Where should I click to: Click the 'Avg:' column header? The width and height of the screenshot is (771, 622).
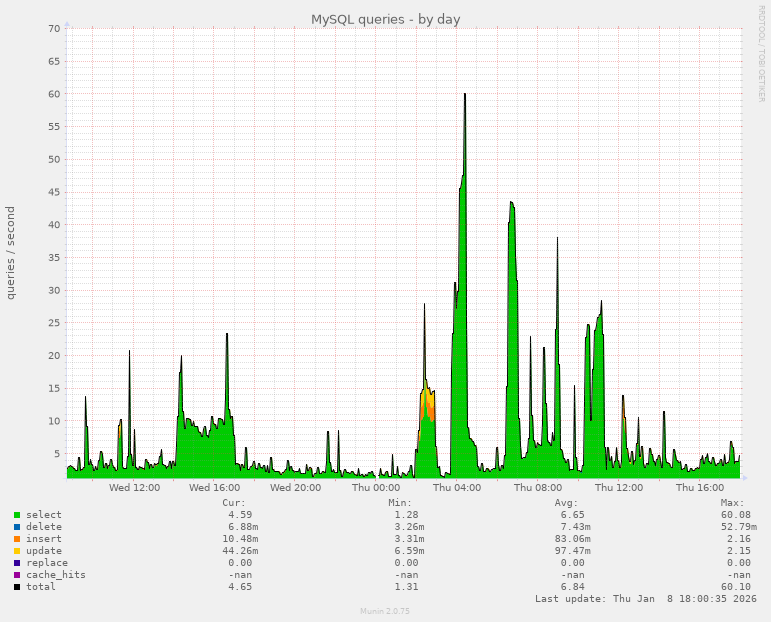coord(566,503)
